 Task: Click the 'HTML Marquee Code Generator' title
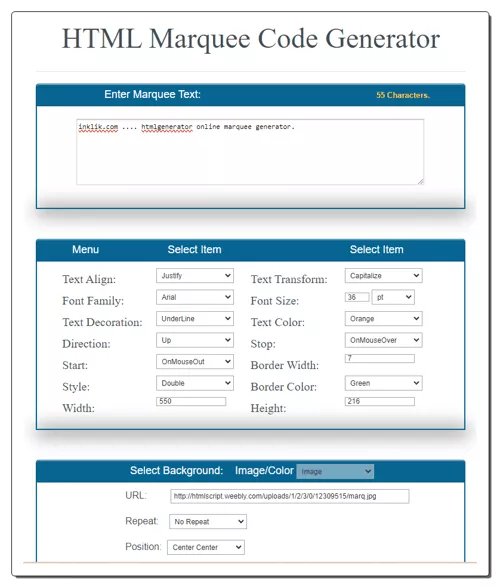coord(251,39)
